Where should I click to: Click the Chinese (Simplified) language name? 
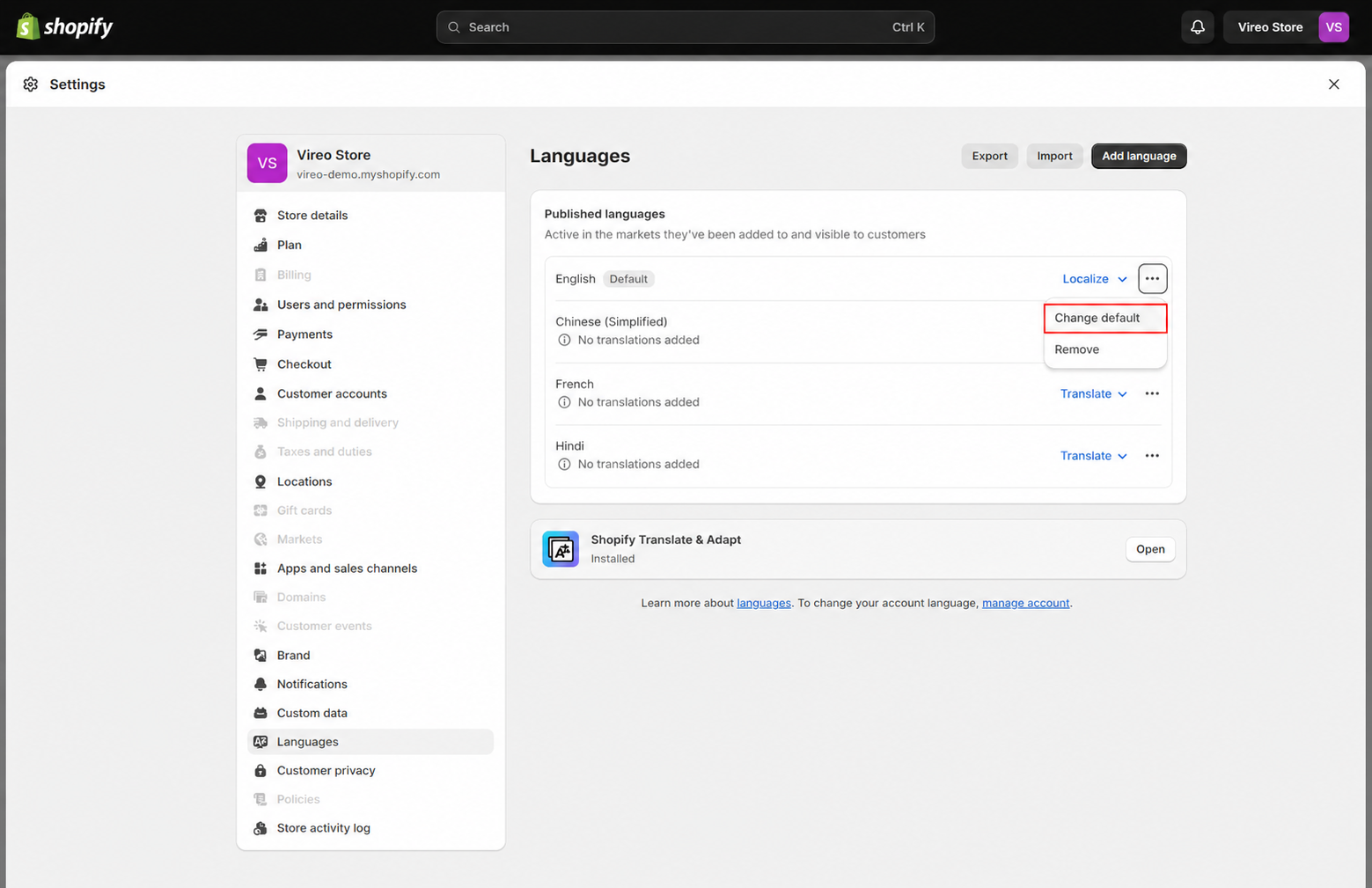[612, 322]
